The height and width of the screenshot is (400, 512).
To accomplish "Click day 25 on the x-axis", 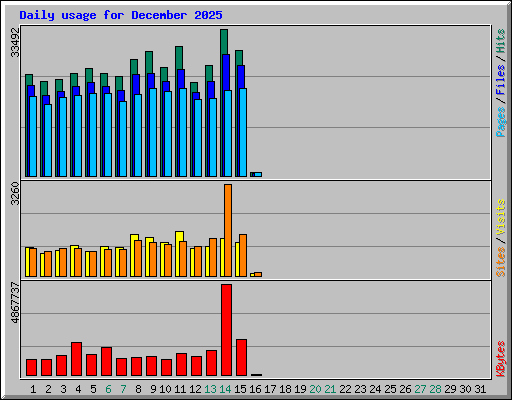I will [x=390, y=389].
